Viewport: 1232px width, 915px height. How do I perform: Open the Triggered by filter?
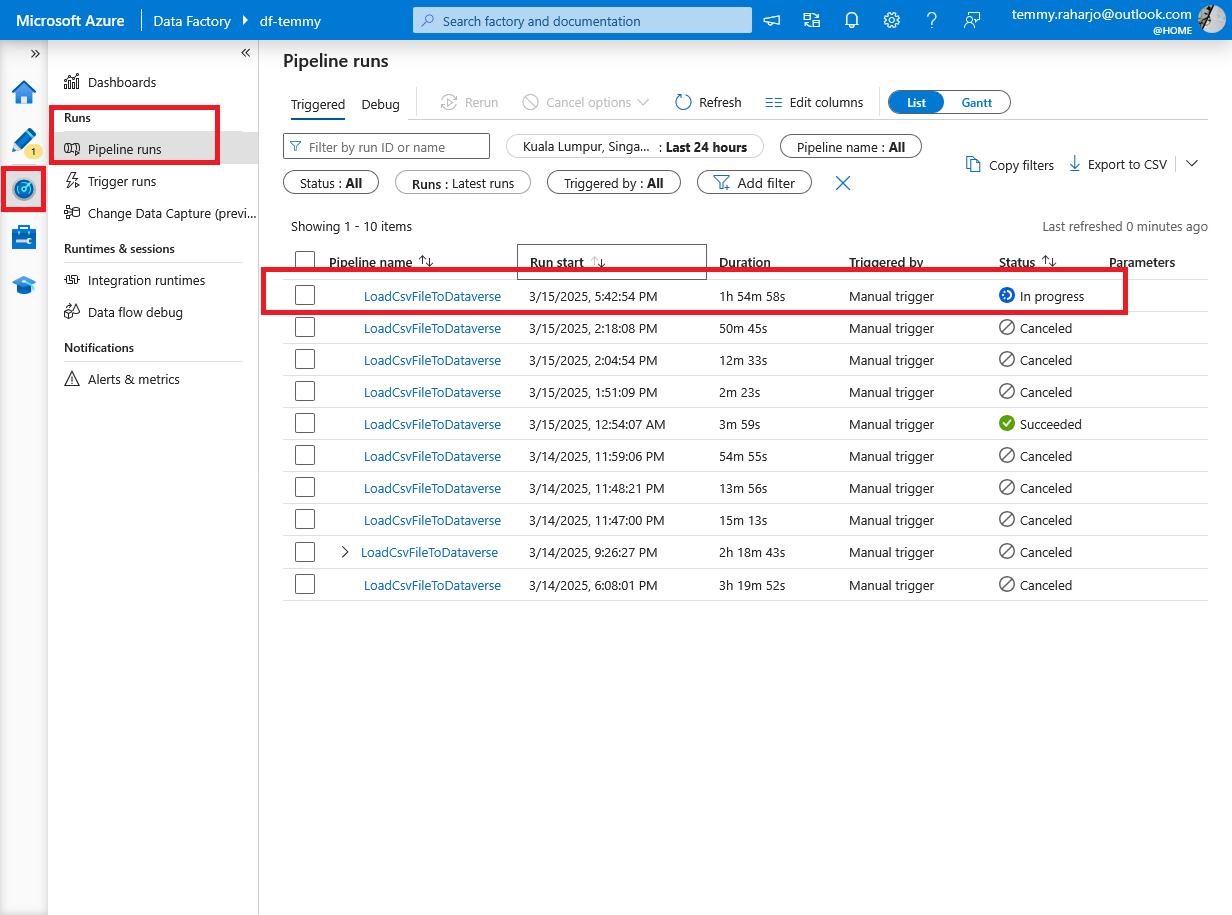[x=614, y=183]
